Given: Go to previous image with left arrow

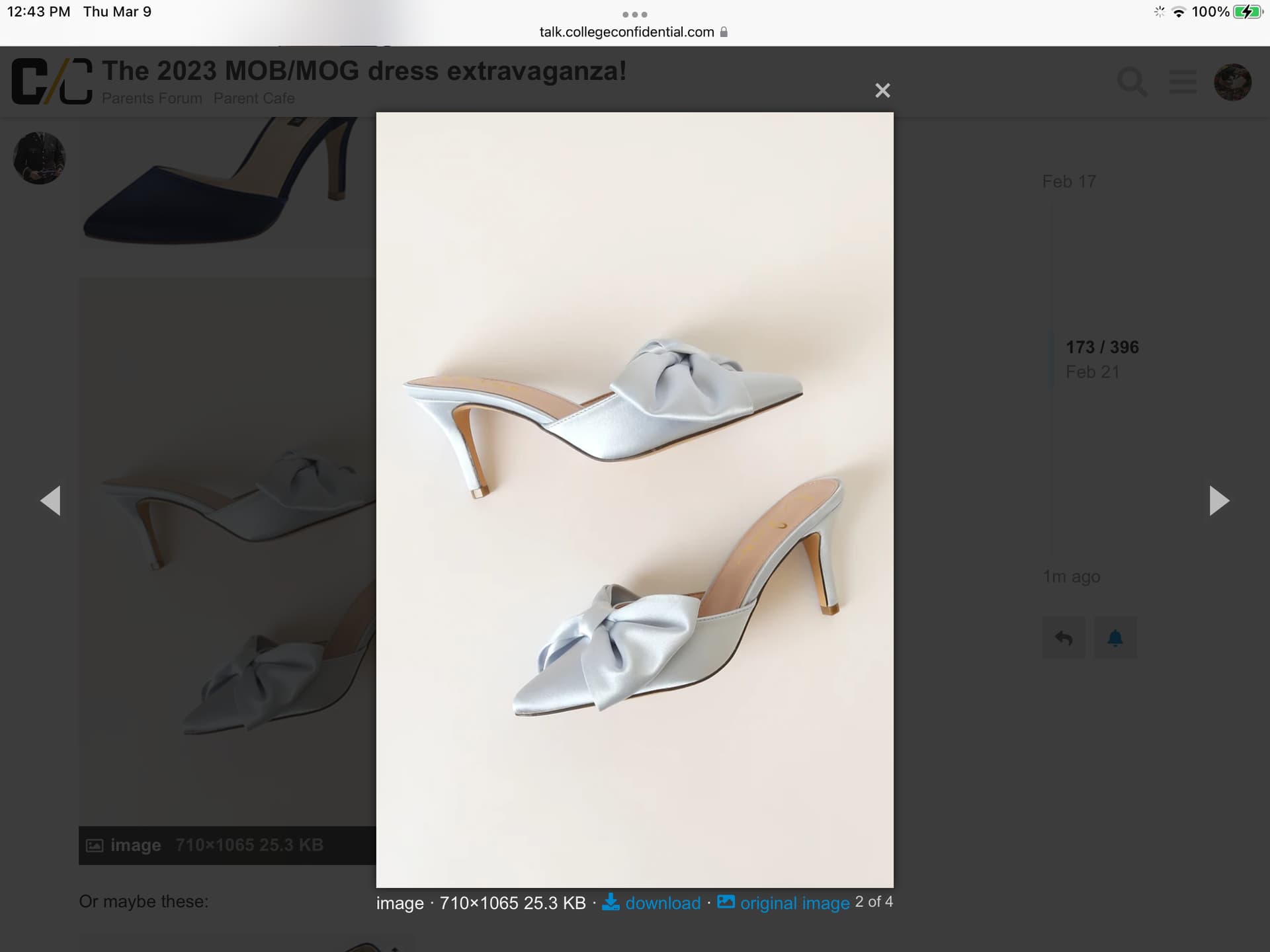Looking at the screenshot, I should [x=51, y=500].
